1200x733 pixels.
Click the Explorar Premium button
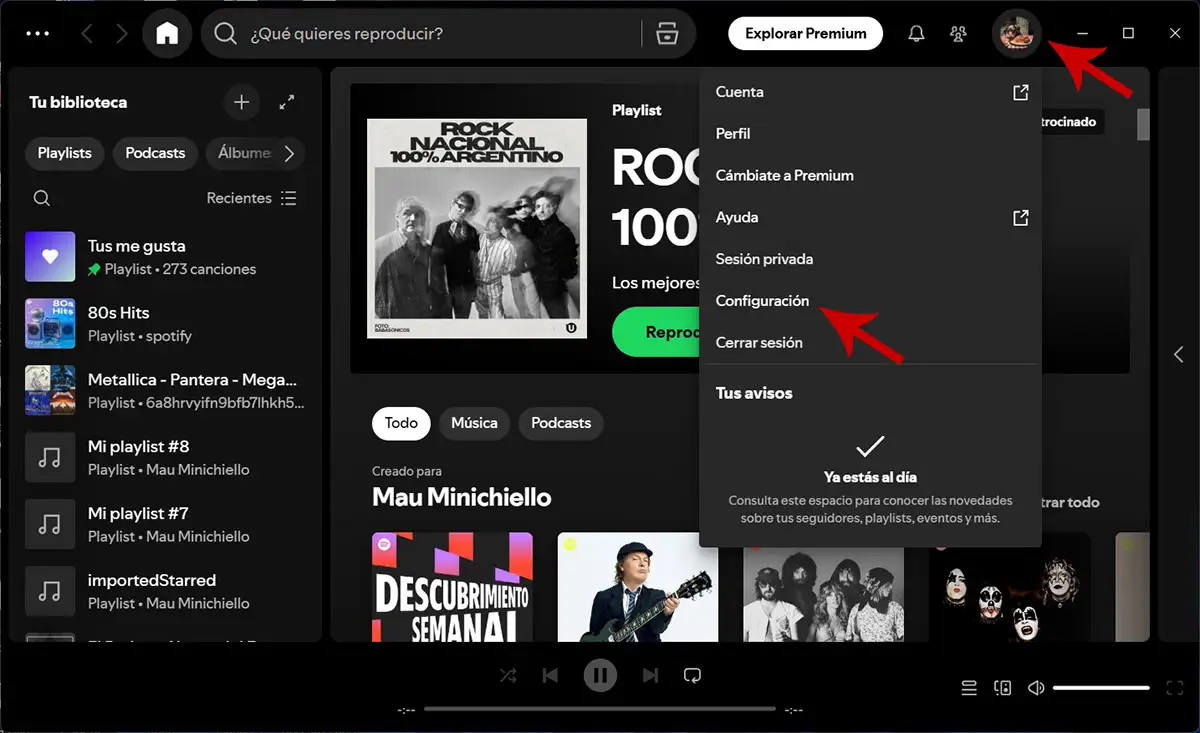(x=804, y=33)
